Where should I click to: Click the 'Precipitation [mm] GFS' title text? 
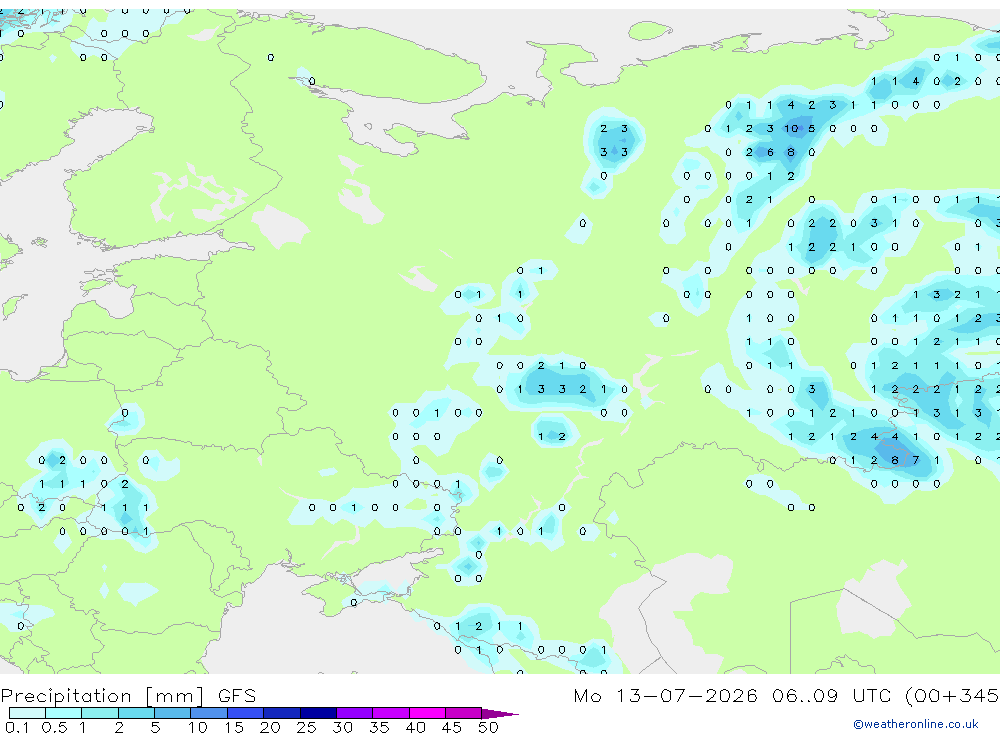coord(128,695)
